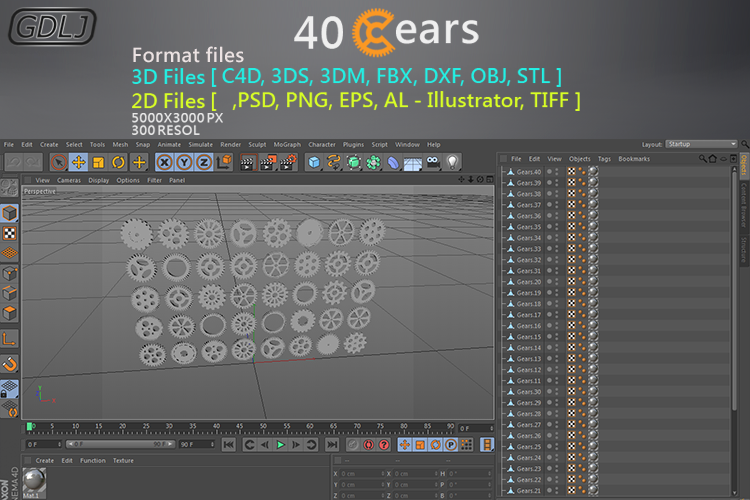Open the Object Manager Bookmarks menu
The height and width of the screenshot is (500, 750).
point(634,159)
